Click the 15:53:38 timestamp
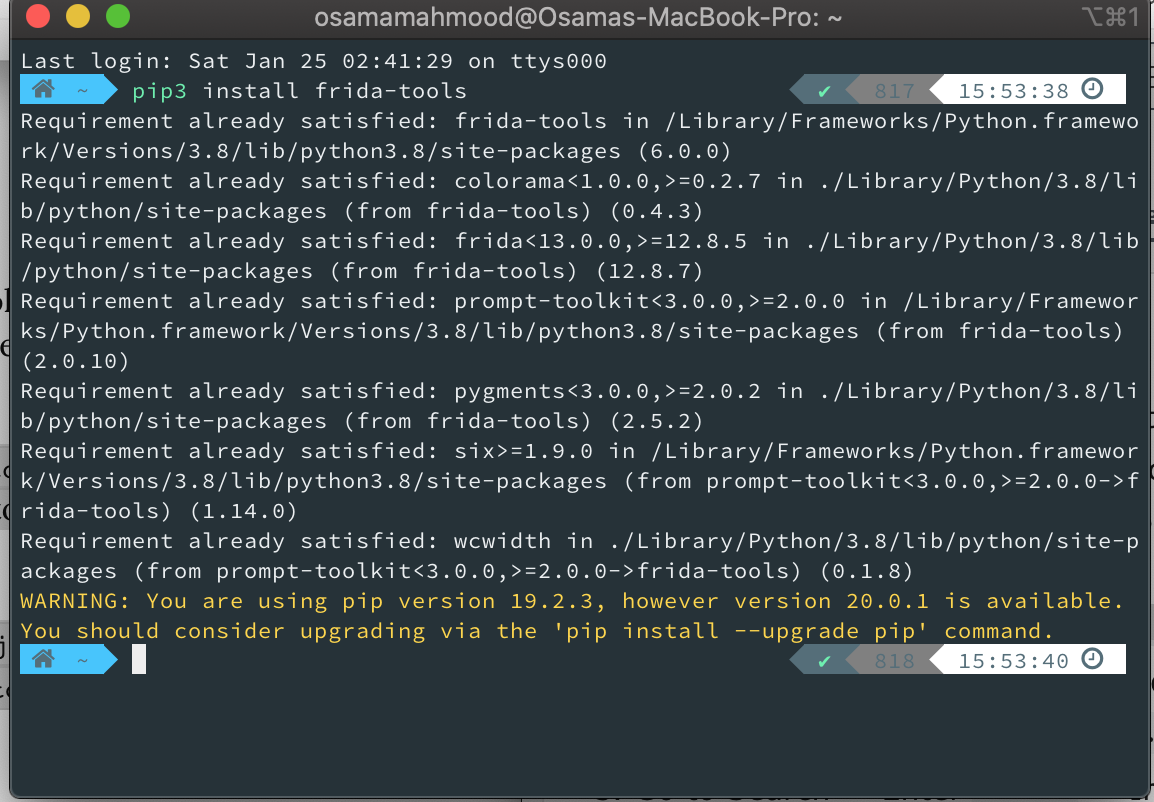This screenshot has width=1154, height=802. (1013, 91)
